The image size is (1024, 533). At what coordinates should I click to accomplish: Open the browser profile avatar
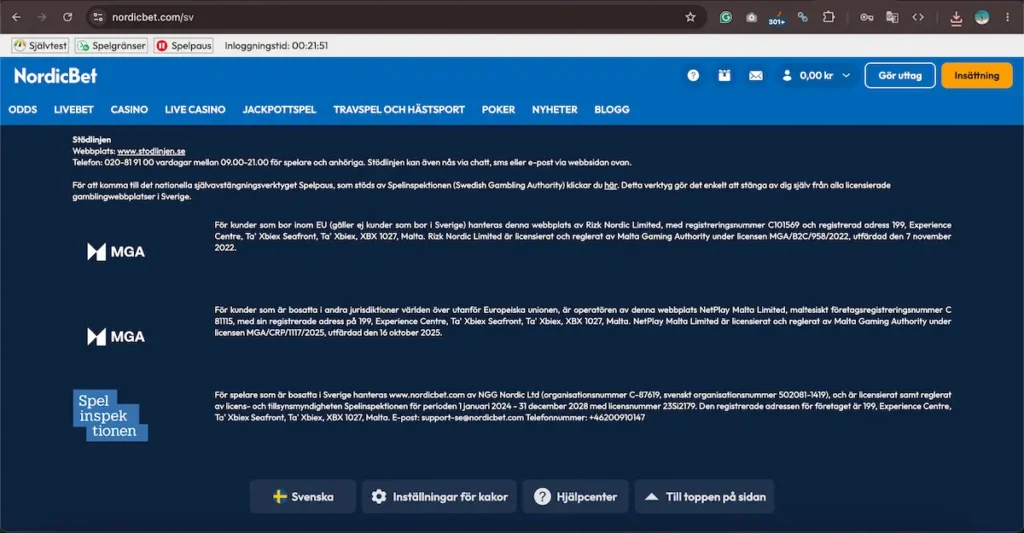click(x=982, y=18)
